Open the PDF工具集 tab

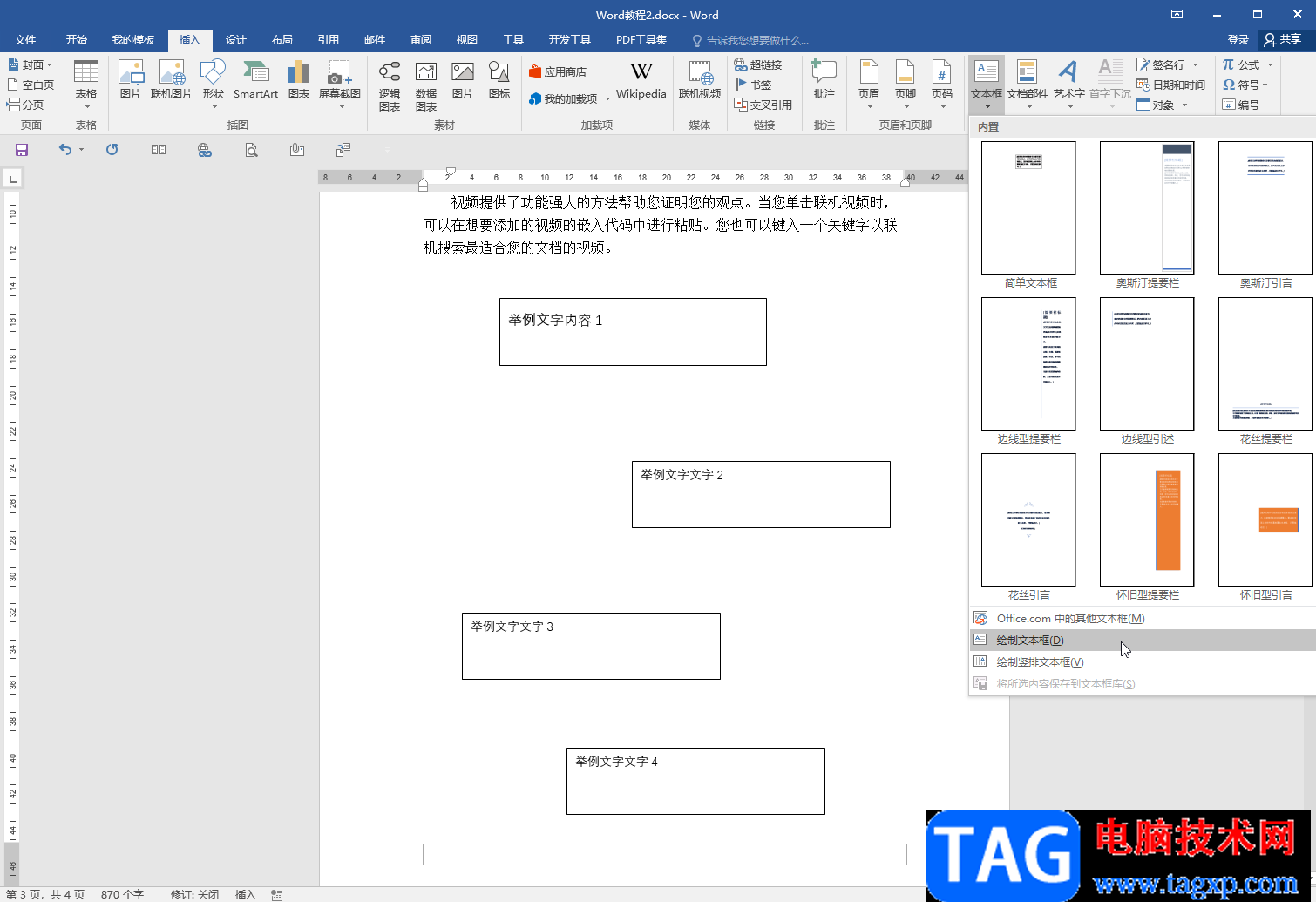[x=641, y=40]
